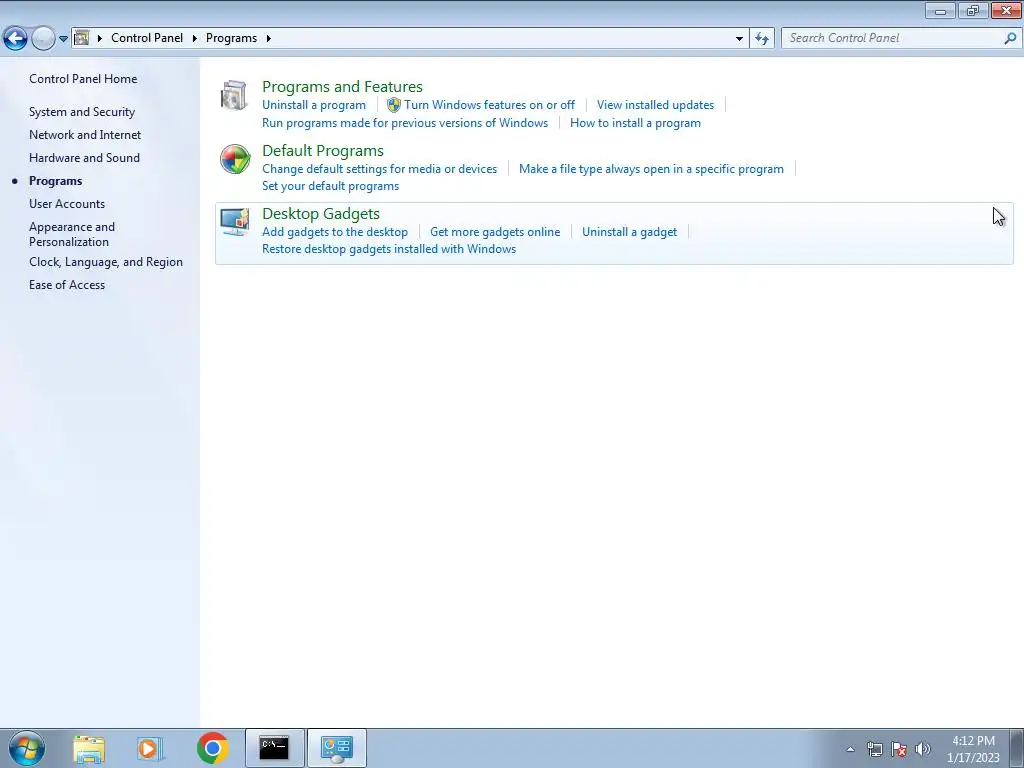Click the Control Panel address bar icon
Screen dimensions: 1024x768
point(82,38)
